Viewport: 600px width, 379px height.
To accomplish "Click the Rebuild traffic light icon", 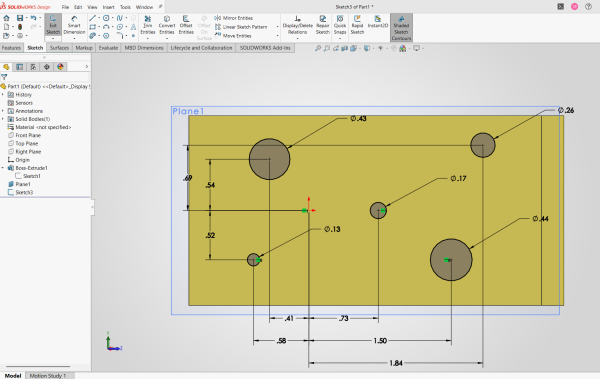I will (x=20, y=27).
